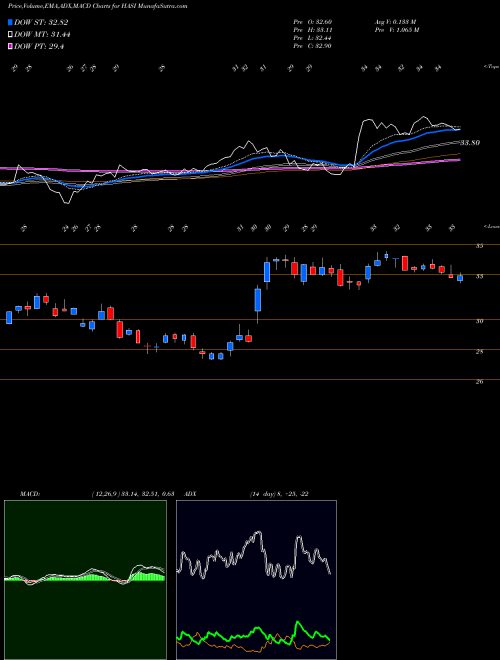Viewport: 500px width, 660px height.
Task: Open the MACD histogram chart panel
Action: click(85, 580)
